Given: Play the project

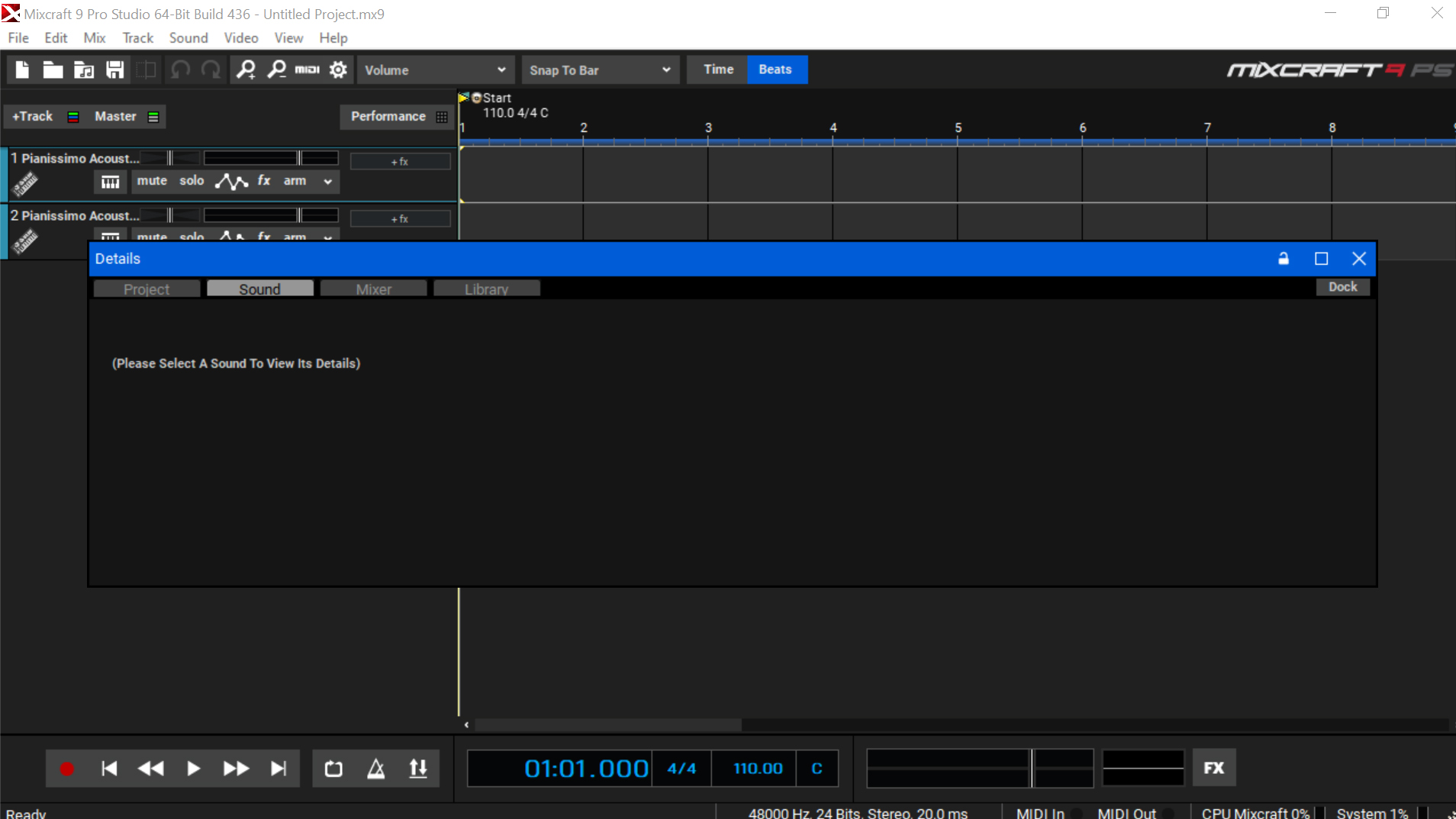Looking at the screenshot, I should point(193,769).
